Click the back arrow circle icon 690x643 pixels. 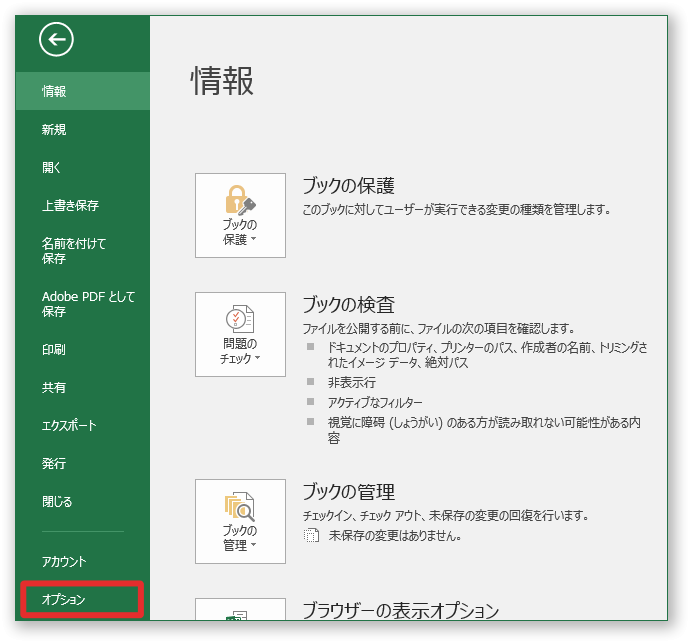[56, 40]
